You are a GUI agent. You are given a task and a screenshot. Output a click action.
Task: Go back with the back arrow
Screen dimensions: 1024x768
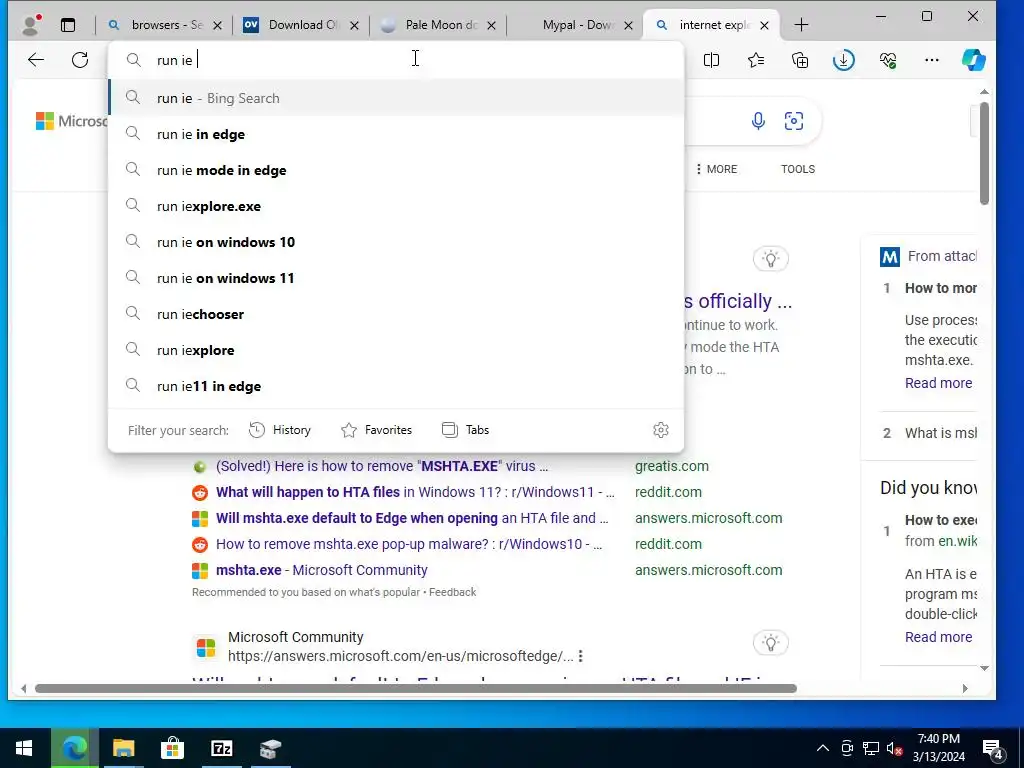coord(36,60)
